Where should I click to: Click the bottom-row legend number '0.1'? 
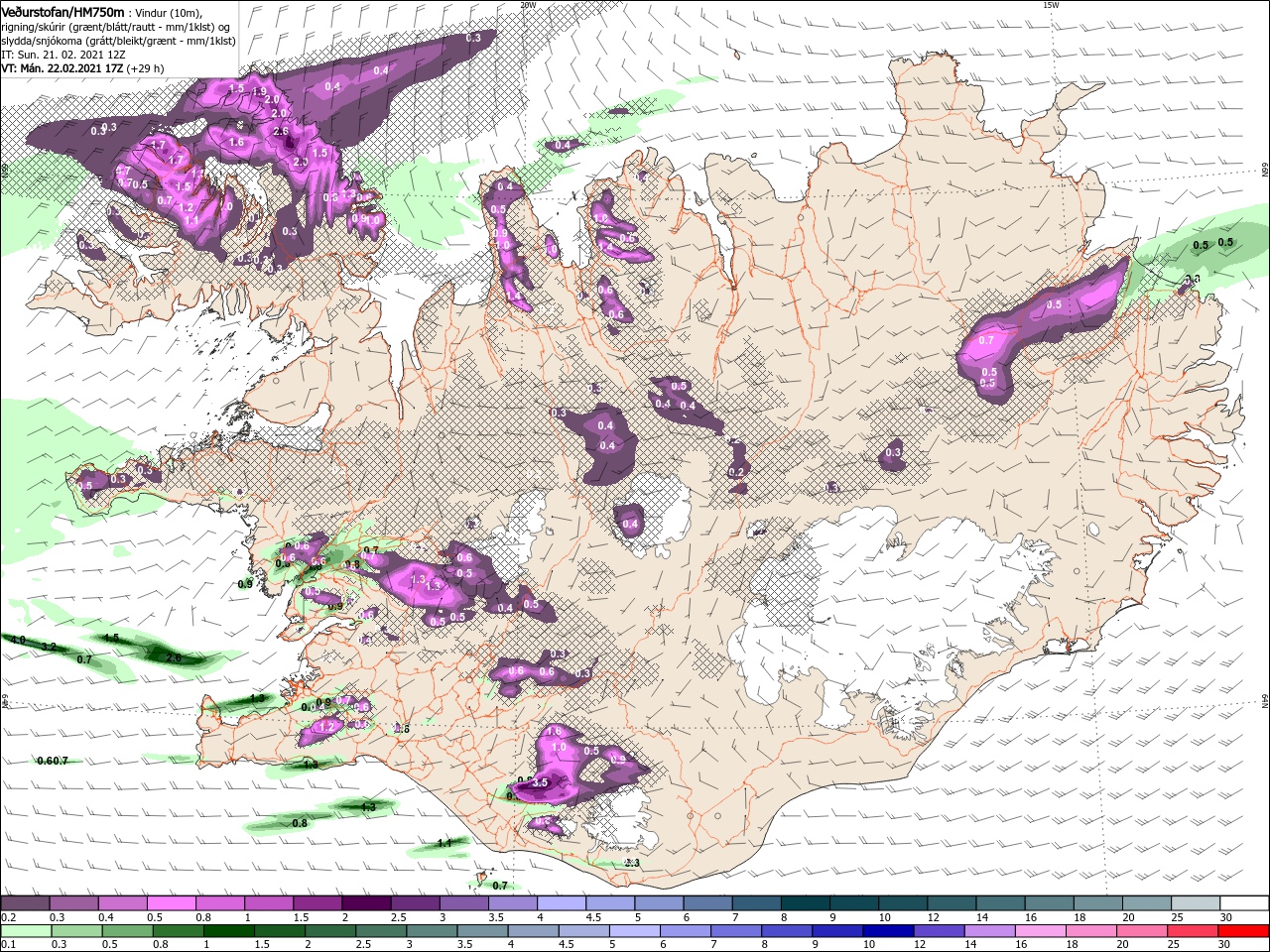click(8, 945)
